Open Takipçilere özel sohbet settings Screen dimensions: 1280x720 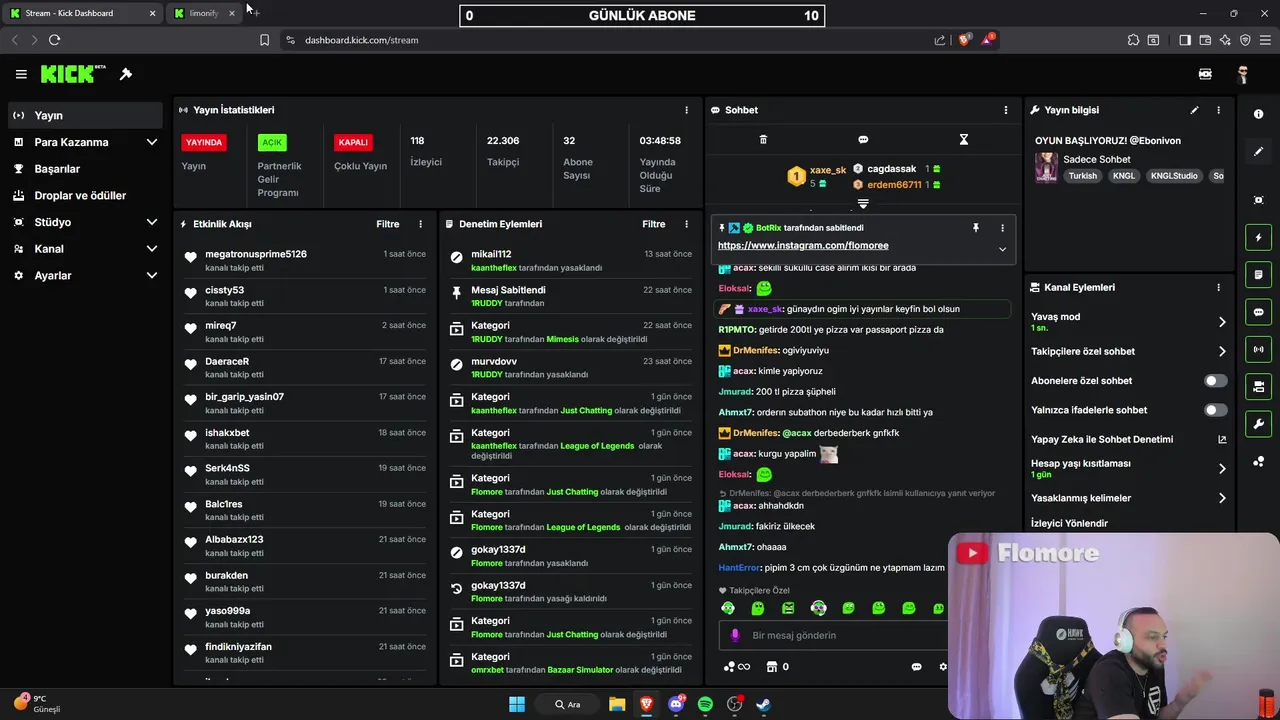pos(1129,351)
